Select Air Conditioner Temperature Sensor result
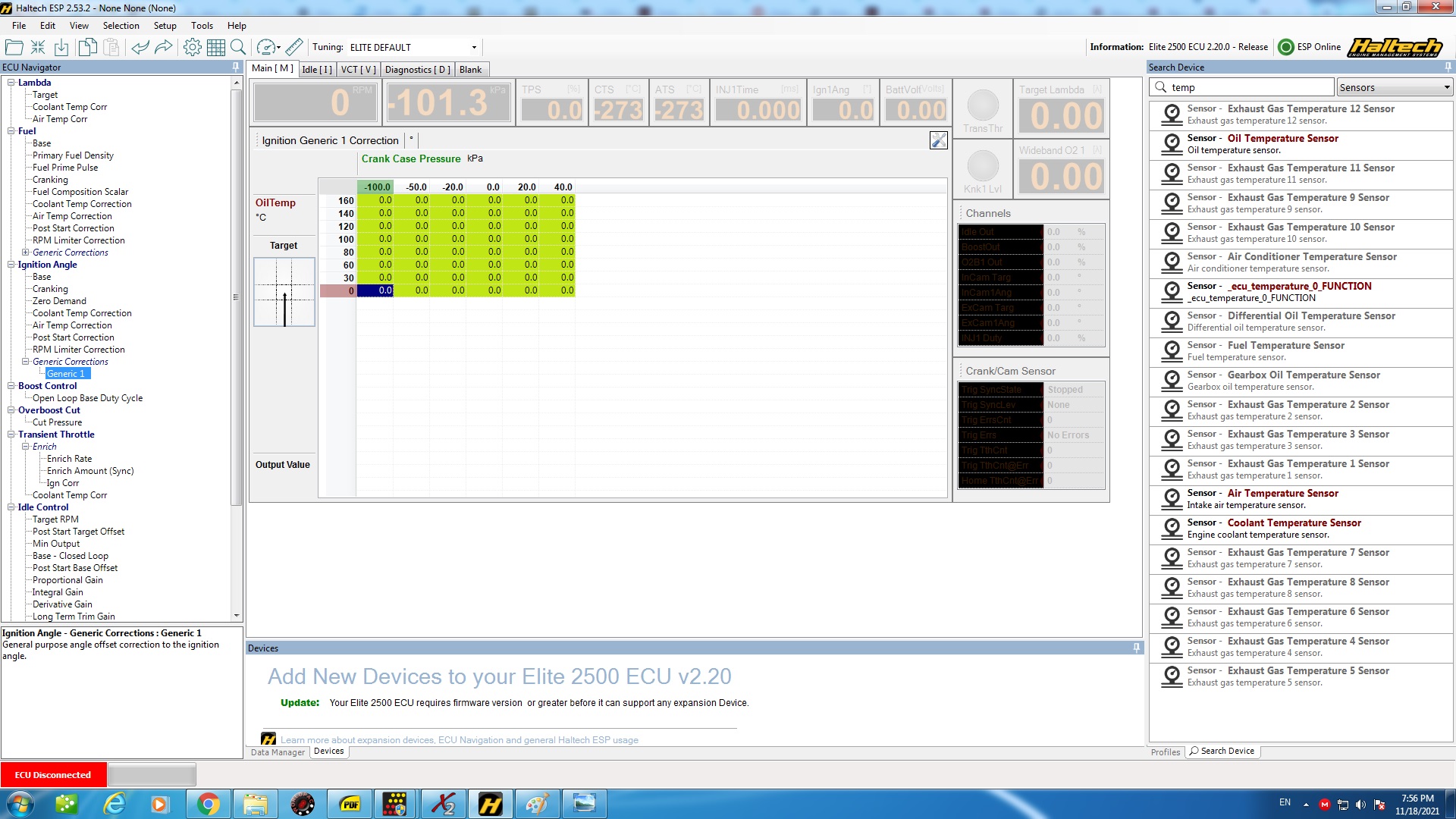Screen dimensions: 1456x819 [1301, 262]
